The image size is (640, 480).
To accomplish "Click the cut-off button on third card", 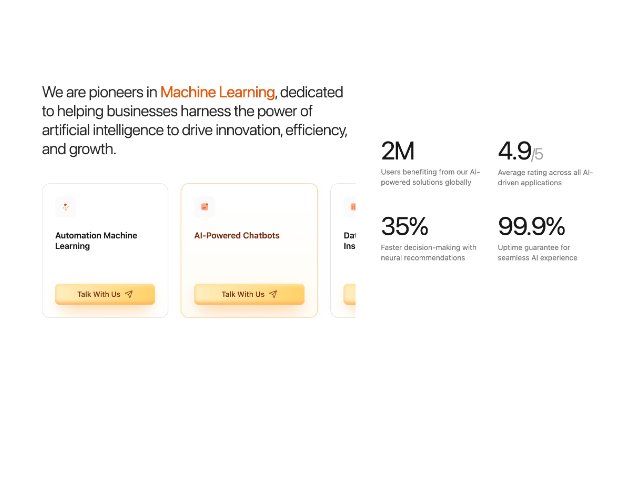I will click(350, 294).
